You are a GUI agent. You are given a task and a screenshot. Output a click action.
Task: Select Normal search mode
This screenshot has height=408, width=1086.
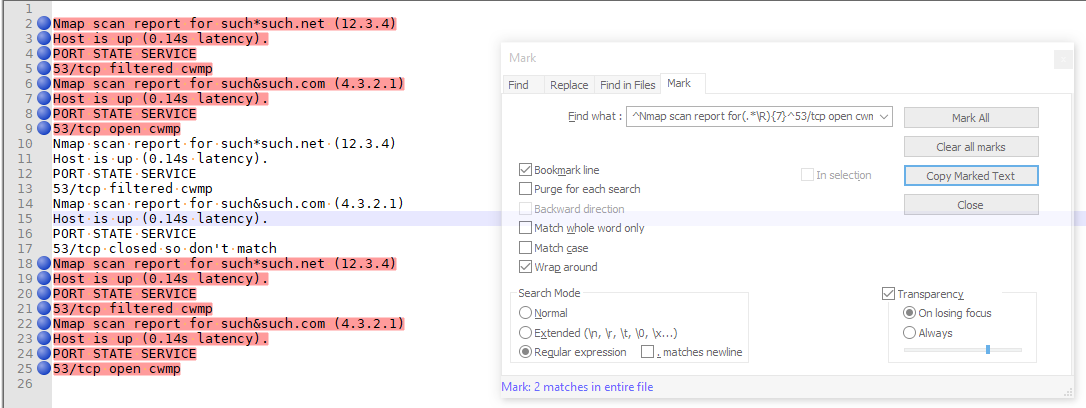point(526,313)
